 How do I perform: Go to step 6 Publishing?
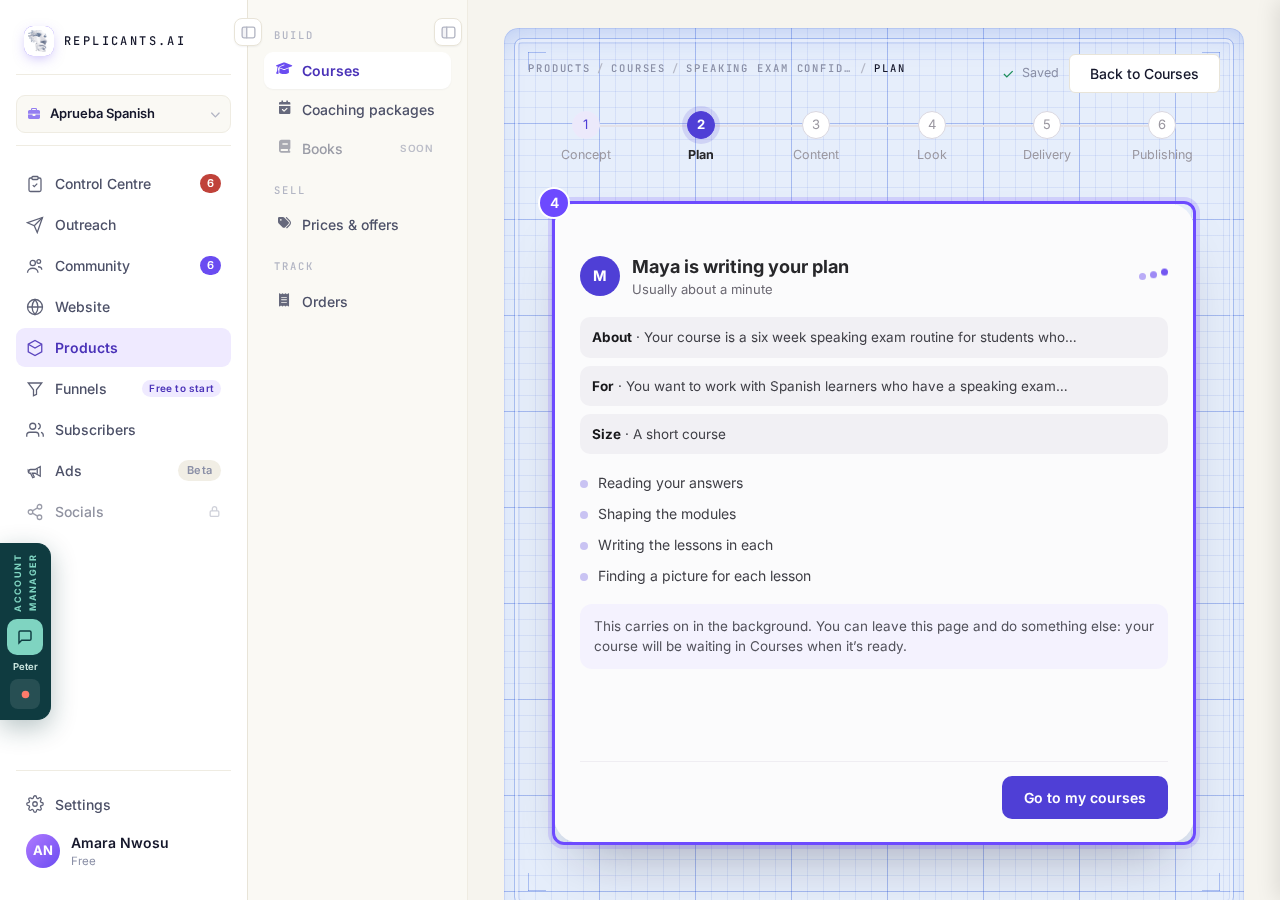click(1162, 137)
